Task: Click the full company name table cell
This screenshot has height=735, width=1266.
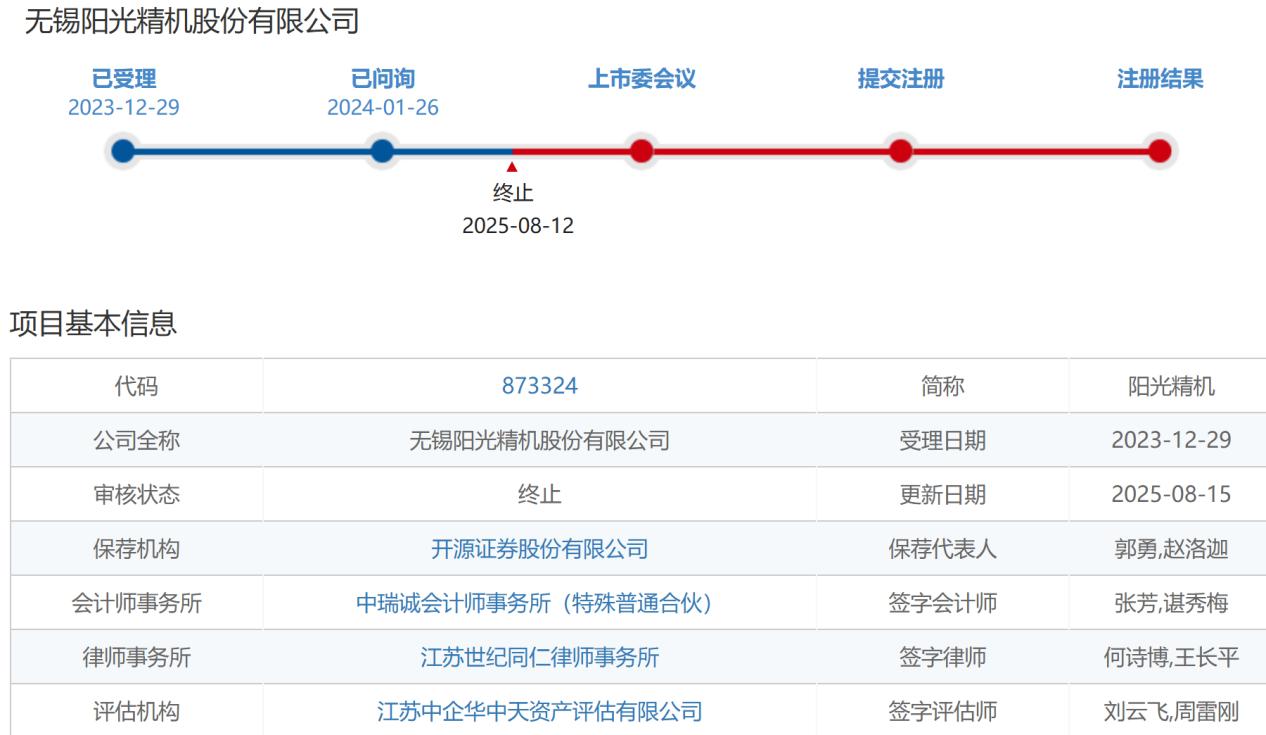Action: click(540, 440)
